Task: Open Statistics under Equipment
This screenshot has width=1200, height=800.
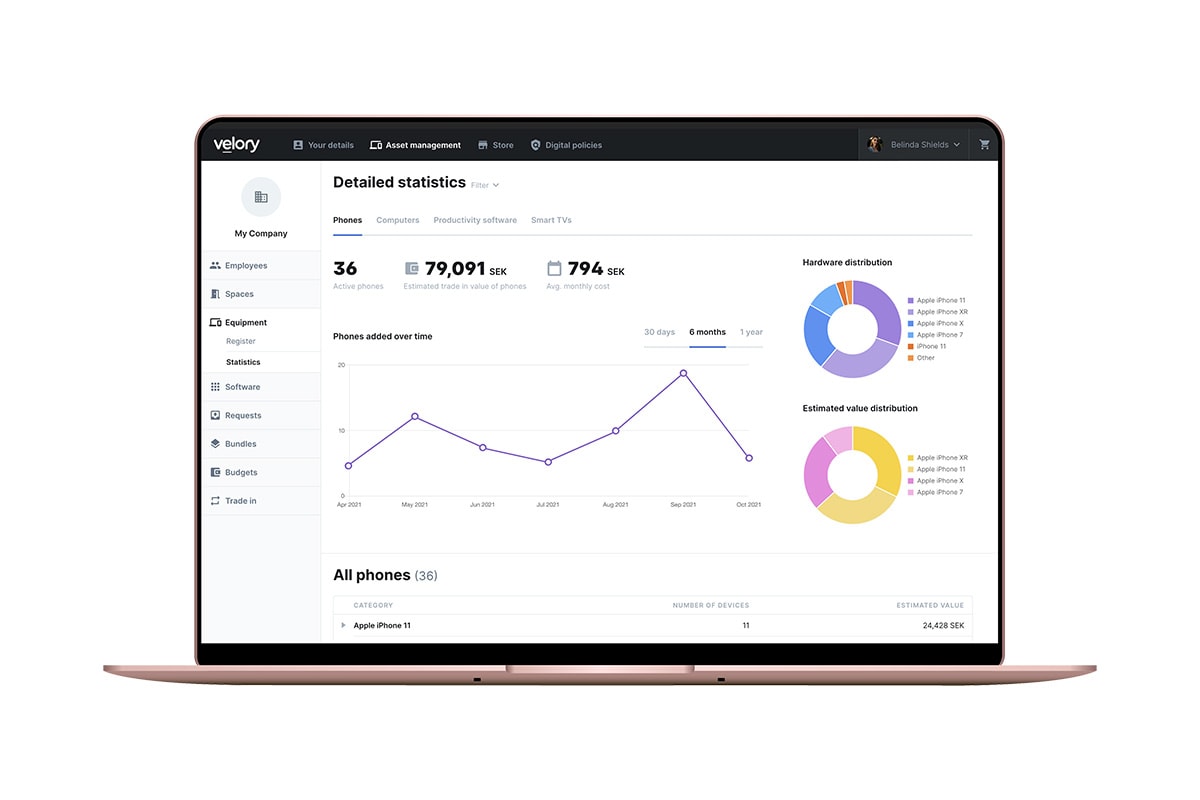Action: pos(243,362)
